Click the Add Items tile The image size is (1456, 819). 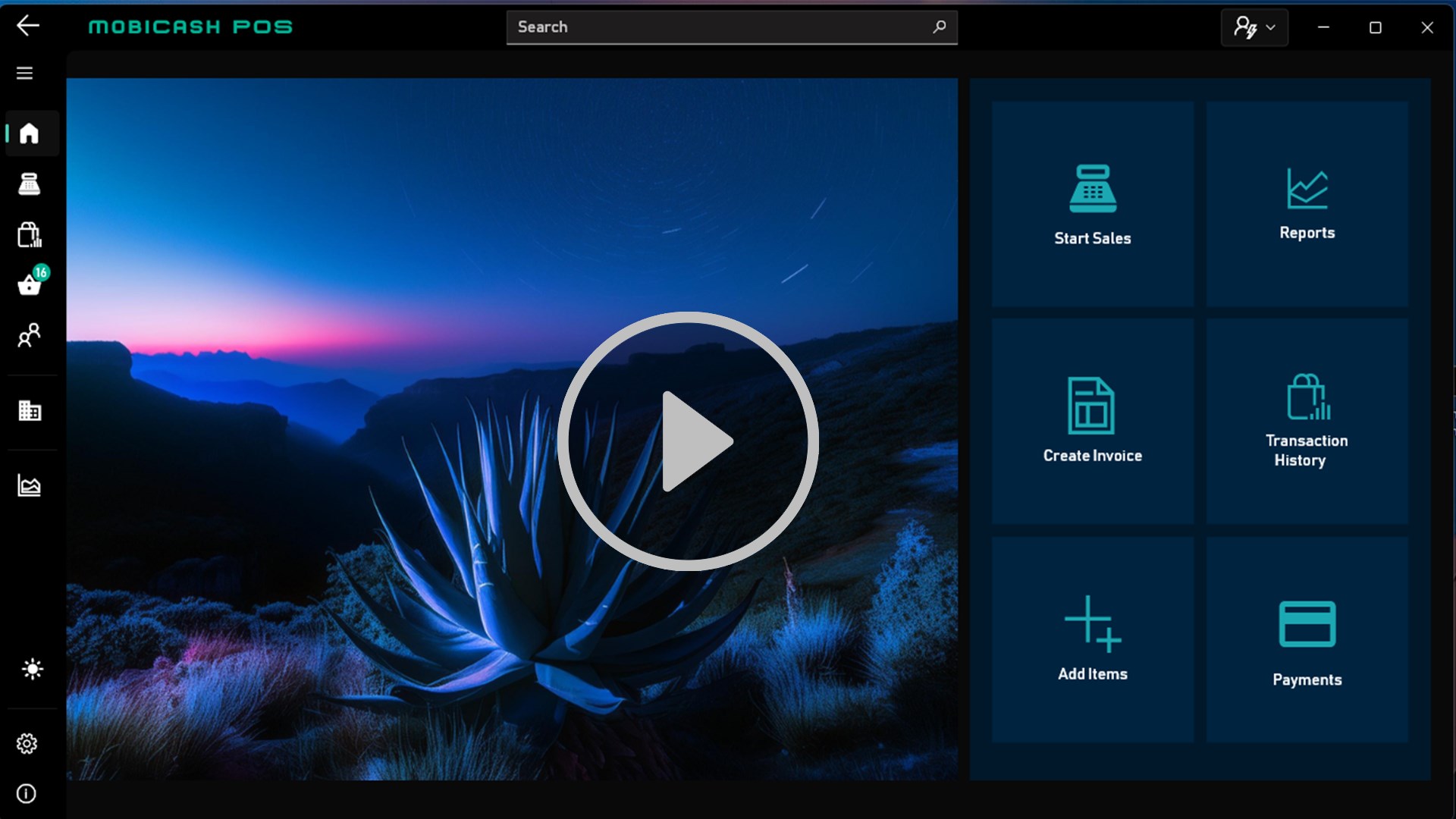click(1092, 639)
